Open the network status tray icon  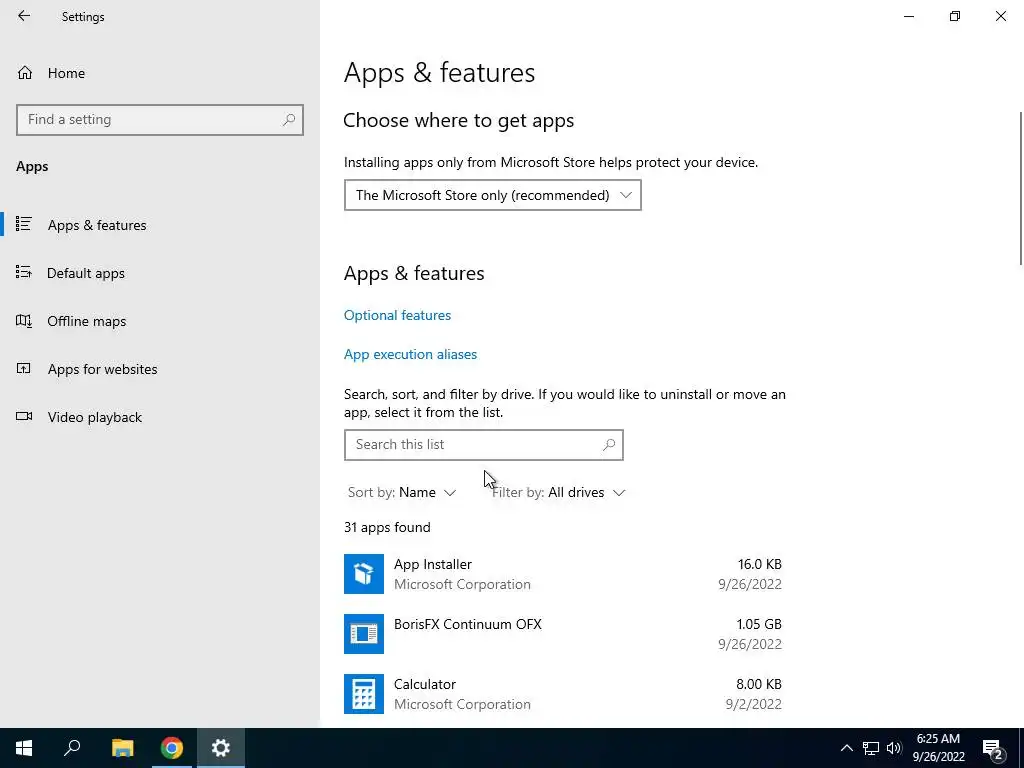point(871,748)
